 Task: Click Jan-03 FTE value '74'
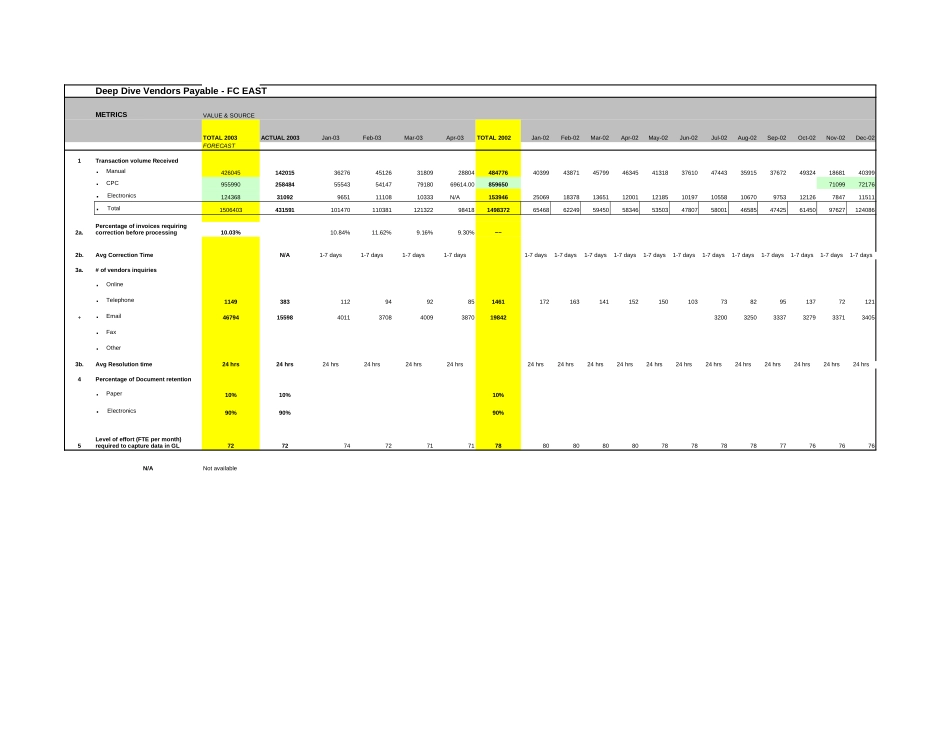(x=347, y=446)
